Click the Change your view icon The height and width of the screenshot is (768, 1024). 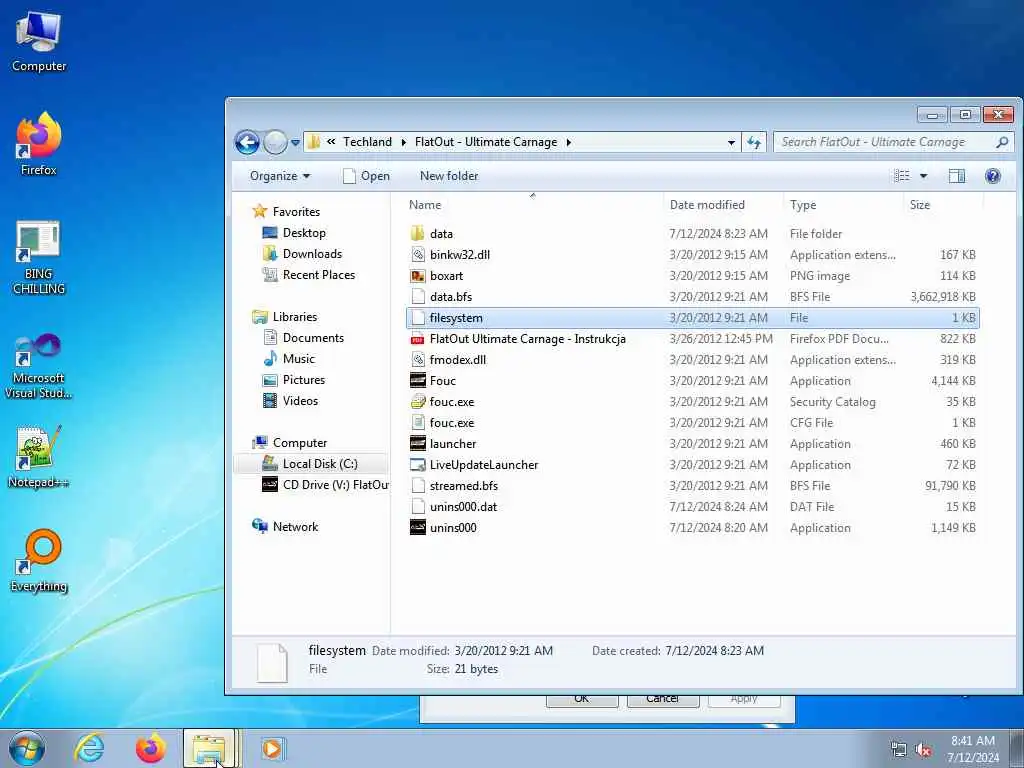902,176
